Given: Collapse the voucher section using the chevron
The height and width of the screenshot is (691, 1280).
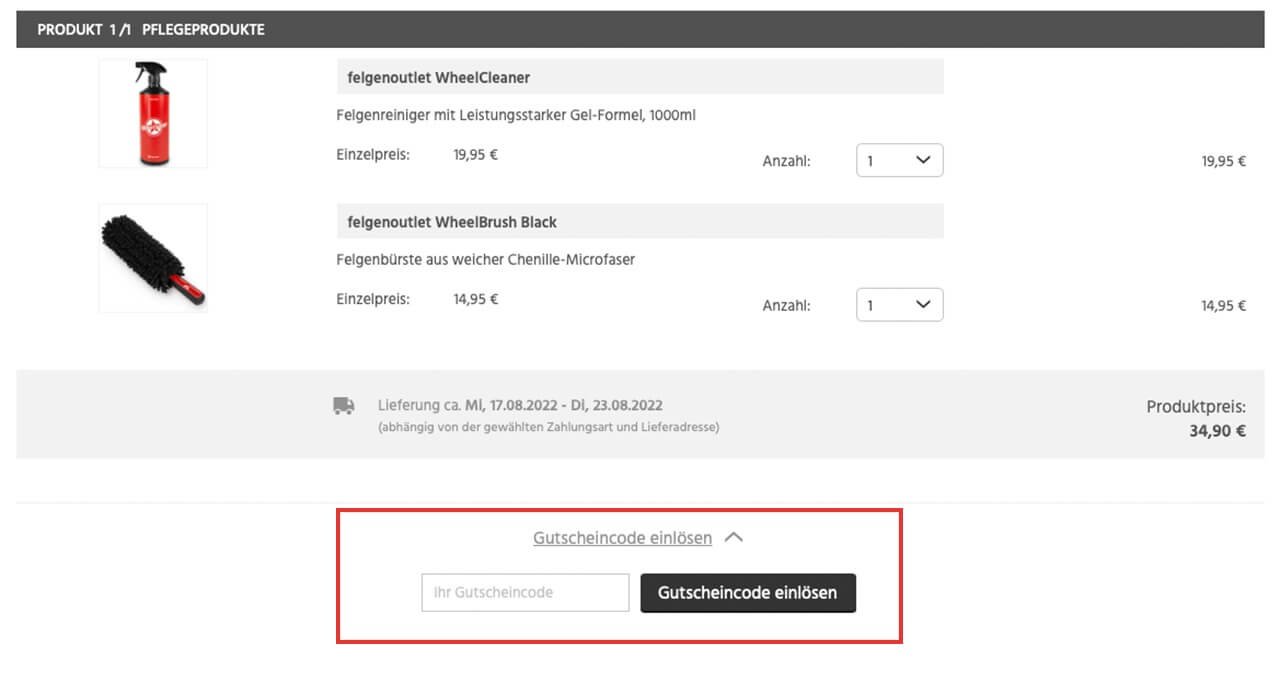Looking at the screenshot, I should point(734,538).
